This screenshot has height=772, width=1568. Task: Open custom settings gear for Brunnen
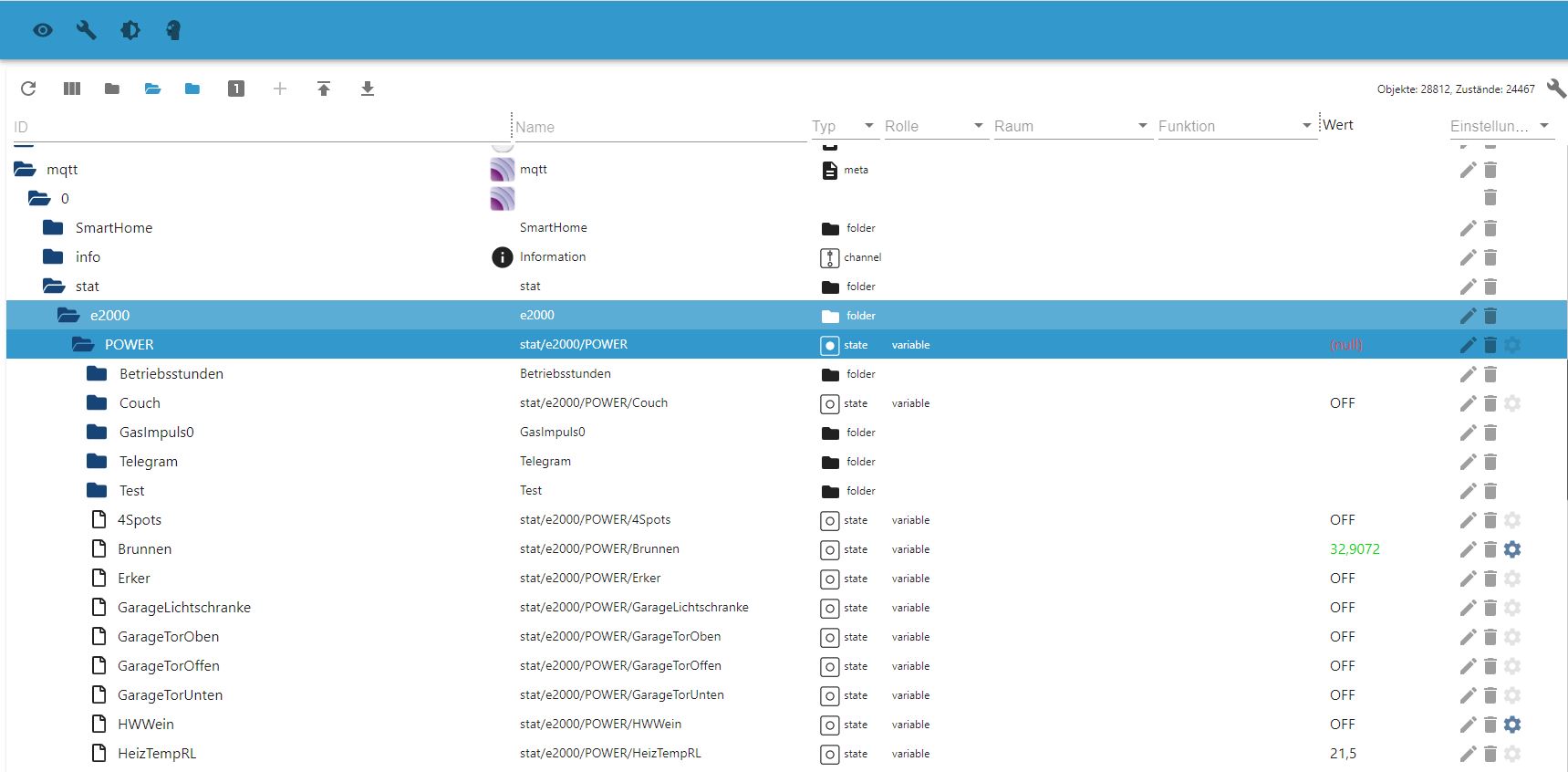click(1512, 549)
